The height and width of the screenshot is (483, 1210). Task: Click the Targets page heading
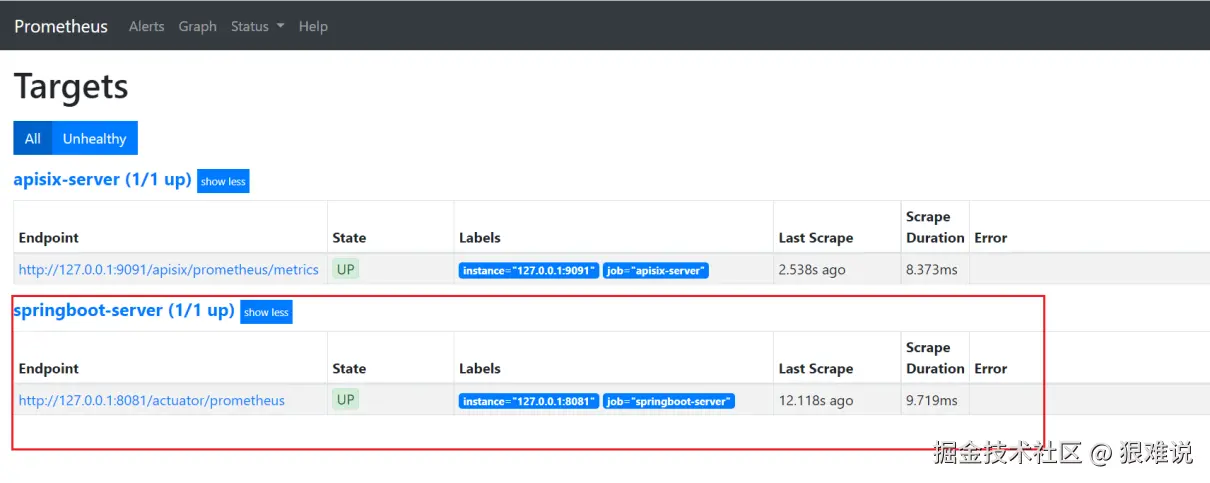71,87
